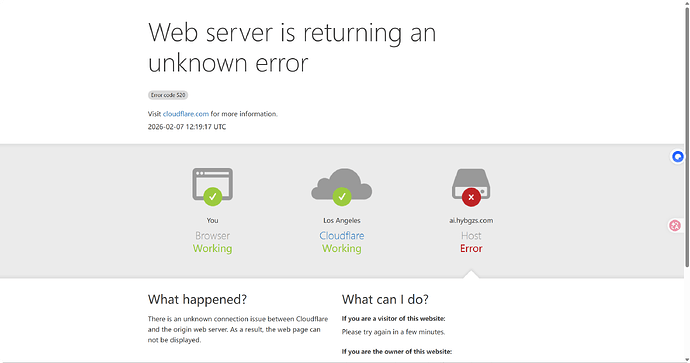Open the blue chat bubble extension icon
Image resolution: width=690 pixels, height=363 pixels.
678,157
